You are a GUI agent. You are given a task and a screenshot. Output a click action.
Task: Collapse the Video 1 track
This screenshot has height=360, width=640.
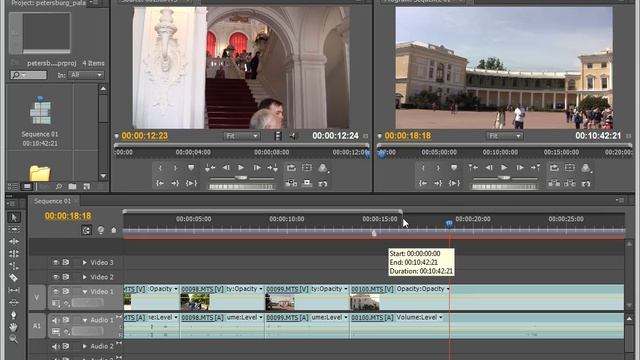(84, 291)
